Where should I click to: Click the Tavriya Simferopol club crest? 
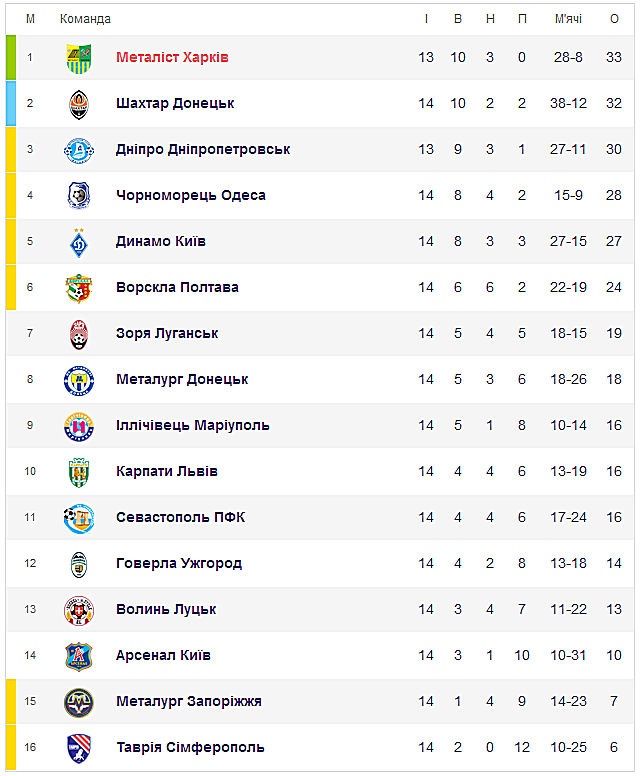[79, 748]
